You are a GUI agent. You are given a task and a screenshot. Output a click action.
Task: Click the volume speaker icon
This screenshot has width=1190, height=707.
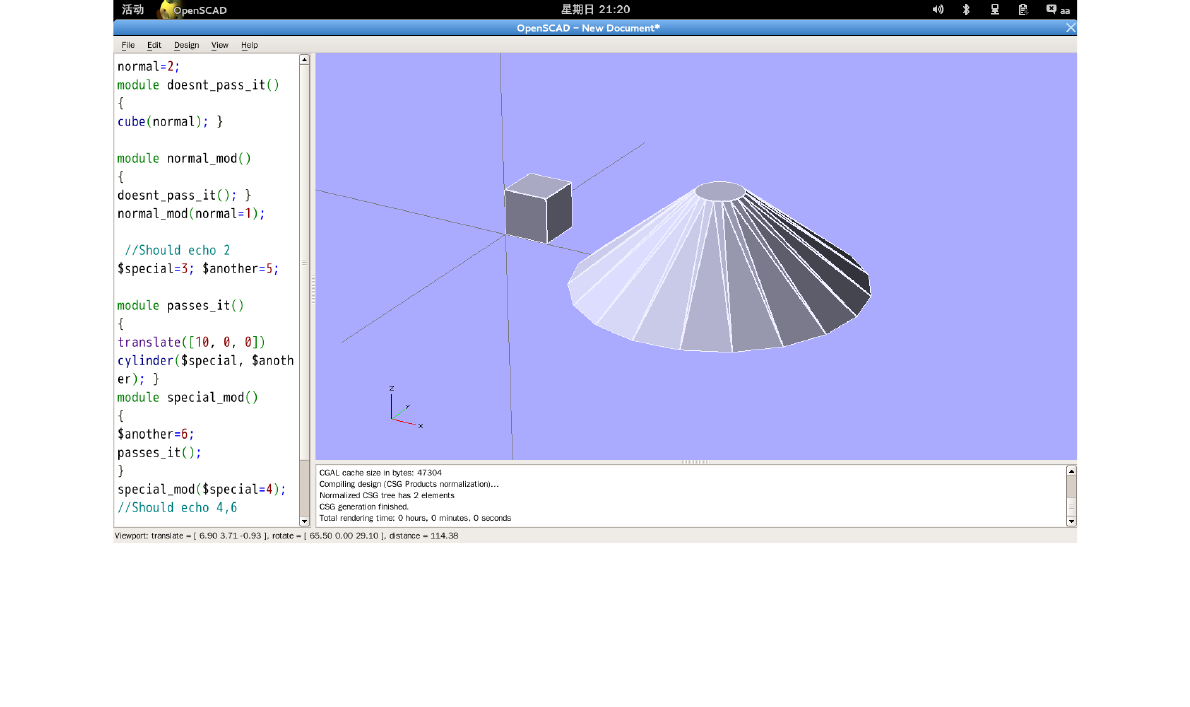tap(938, 9)
